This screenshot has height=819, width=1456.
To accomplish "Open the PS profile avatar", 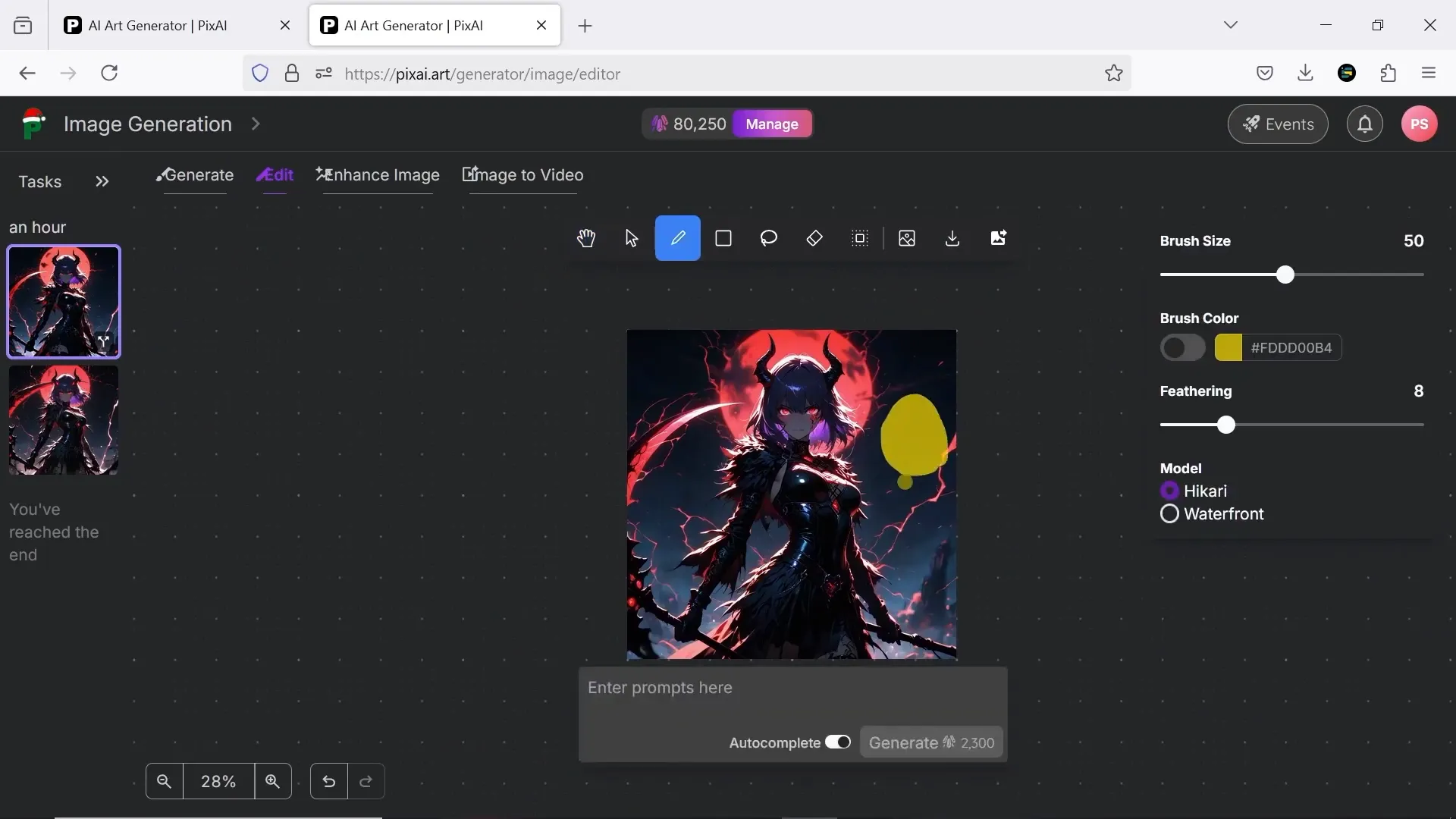I will [x=1420, y=124].
